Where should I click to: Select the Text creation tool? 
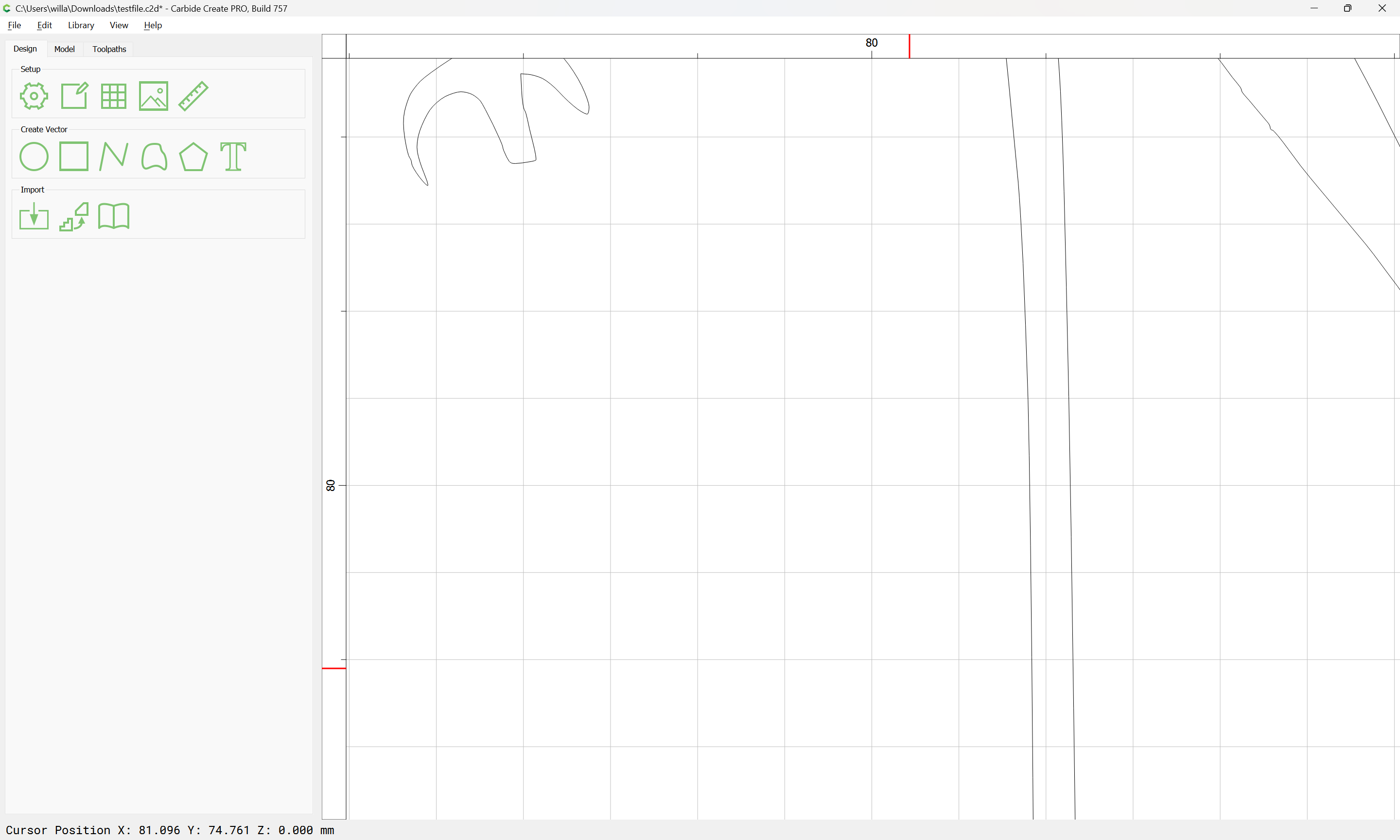click(233, 157)
